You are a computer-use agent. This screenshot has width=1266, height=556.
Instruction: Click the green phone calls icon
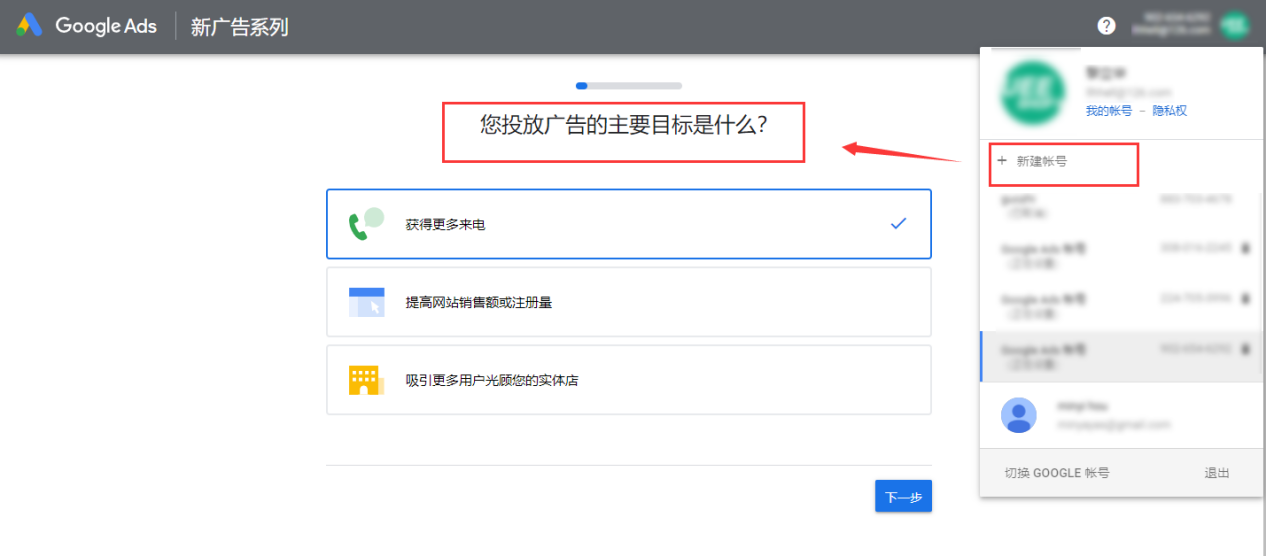(x=365, y=224)
